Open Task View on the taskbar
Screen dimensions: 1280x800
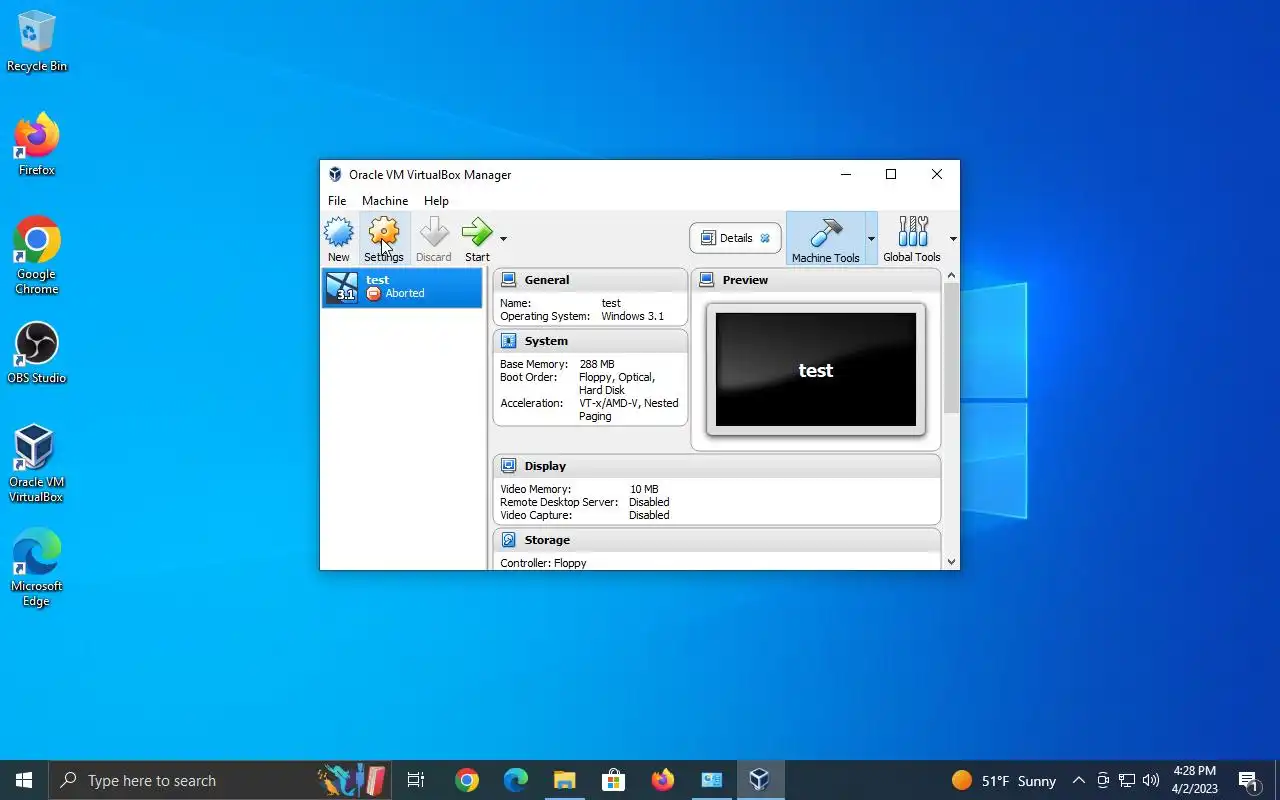(416, 780)
